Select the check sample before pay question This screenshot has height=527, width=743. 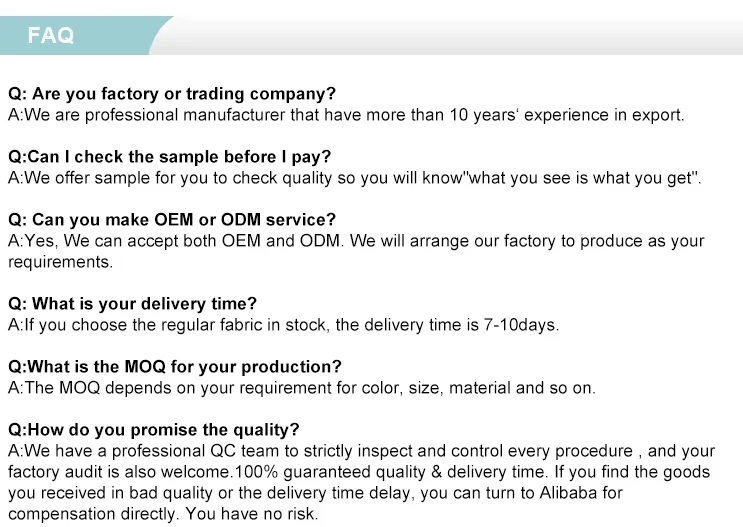pyautogui.click(x=169, y=157)
